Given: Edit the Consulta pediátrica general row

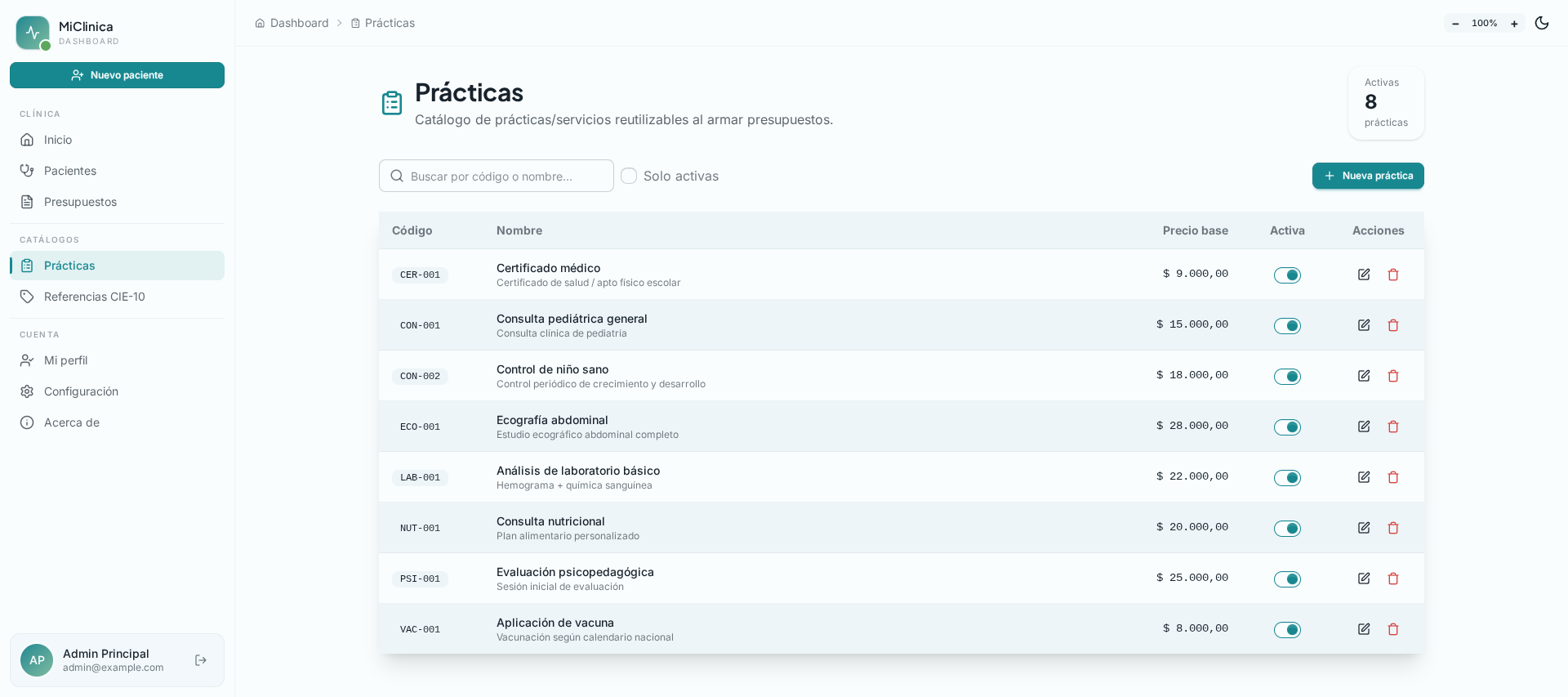Looking at the screenshot, I should pyautogui.click(x=1364, y=325).
